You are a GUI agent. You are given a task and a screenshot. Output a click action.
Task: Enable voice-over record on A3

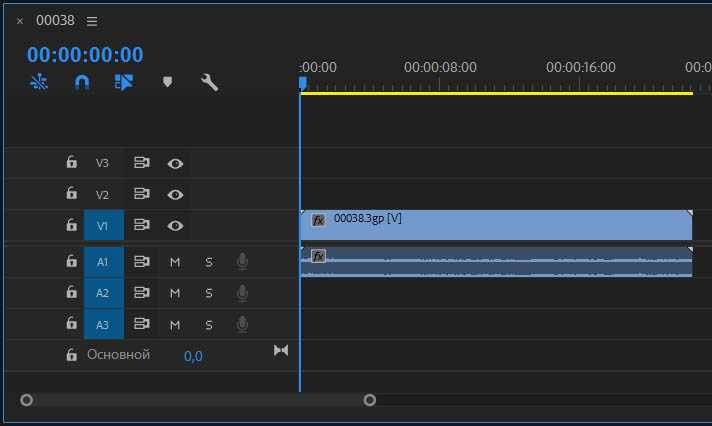point(242,324)
